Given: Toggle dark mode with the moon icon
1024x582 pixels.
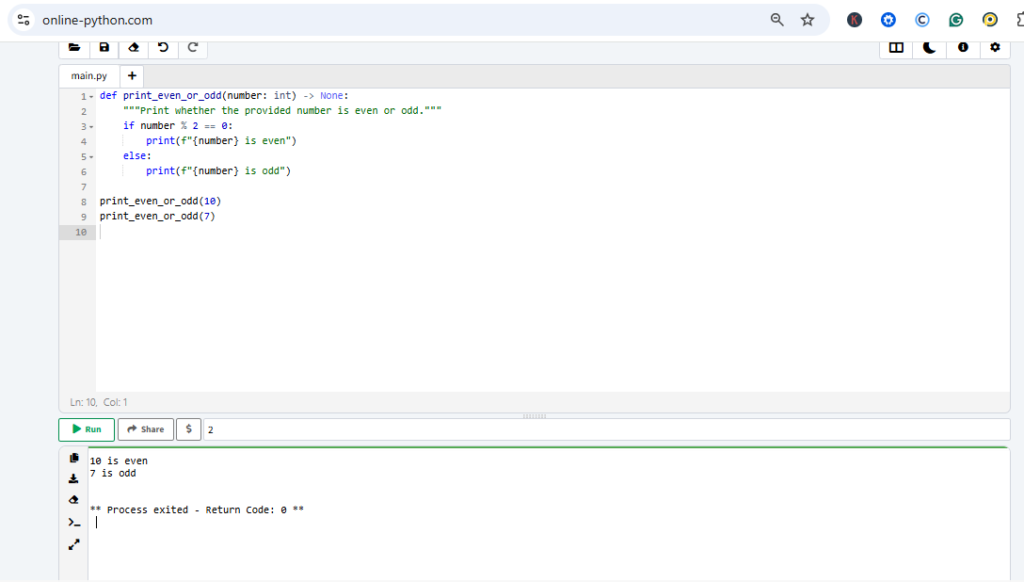Looking at the screenshot, I should click(929, 47).
